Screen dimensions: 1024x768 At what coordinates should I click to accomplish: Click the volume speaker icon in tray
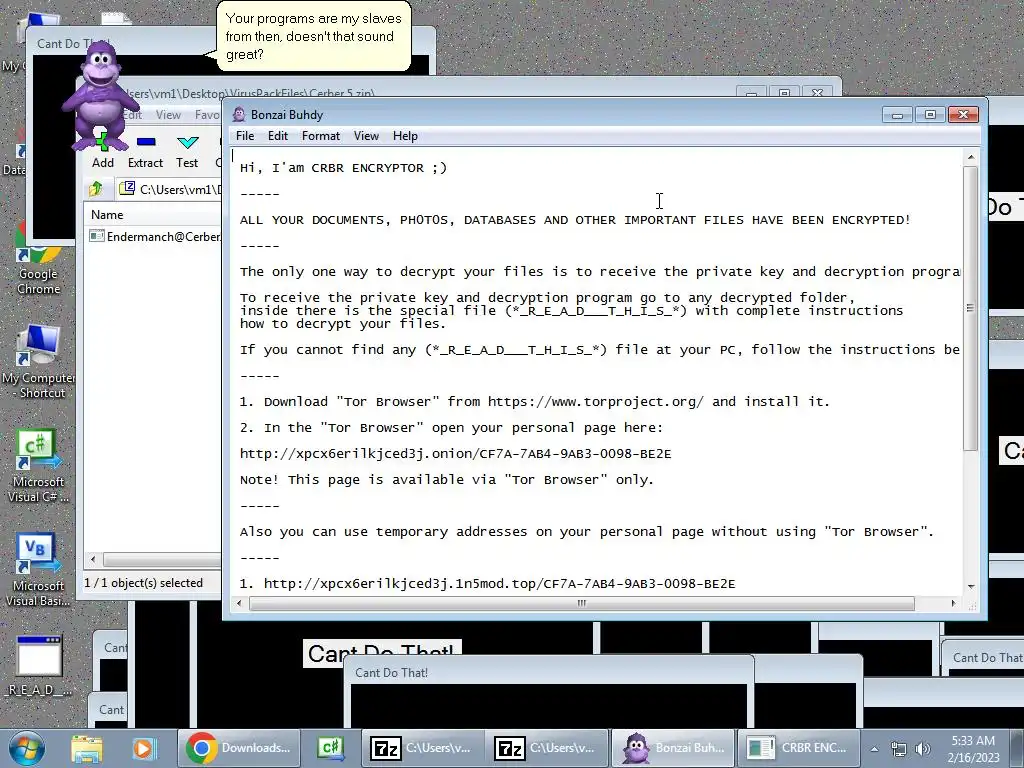click(x=922, y=749)
